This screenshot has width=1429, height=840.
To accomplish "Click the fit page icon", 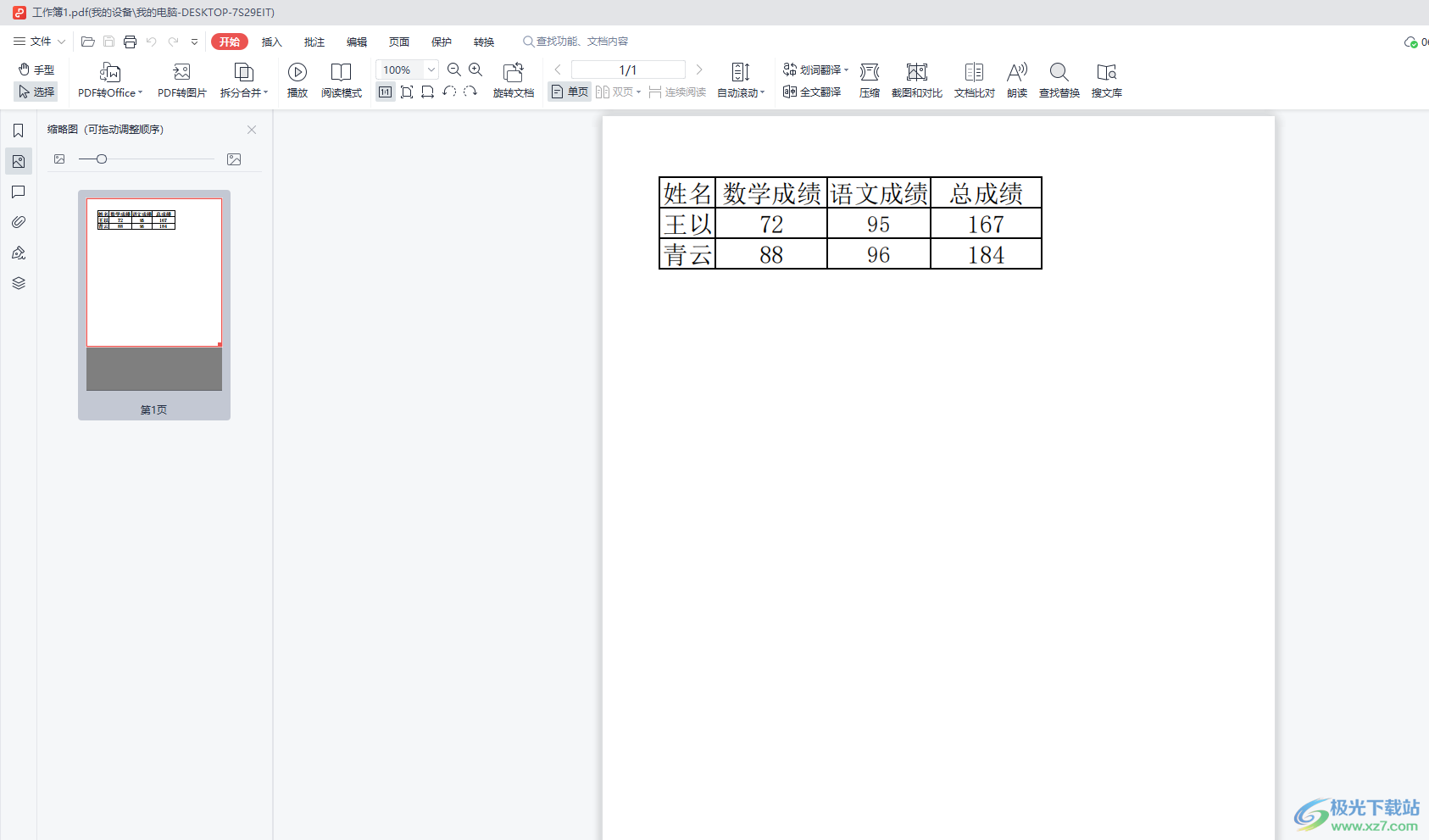I will coord(407,92).
